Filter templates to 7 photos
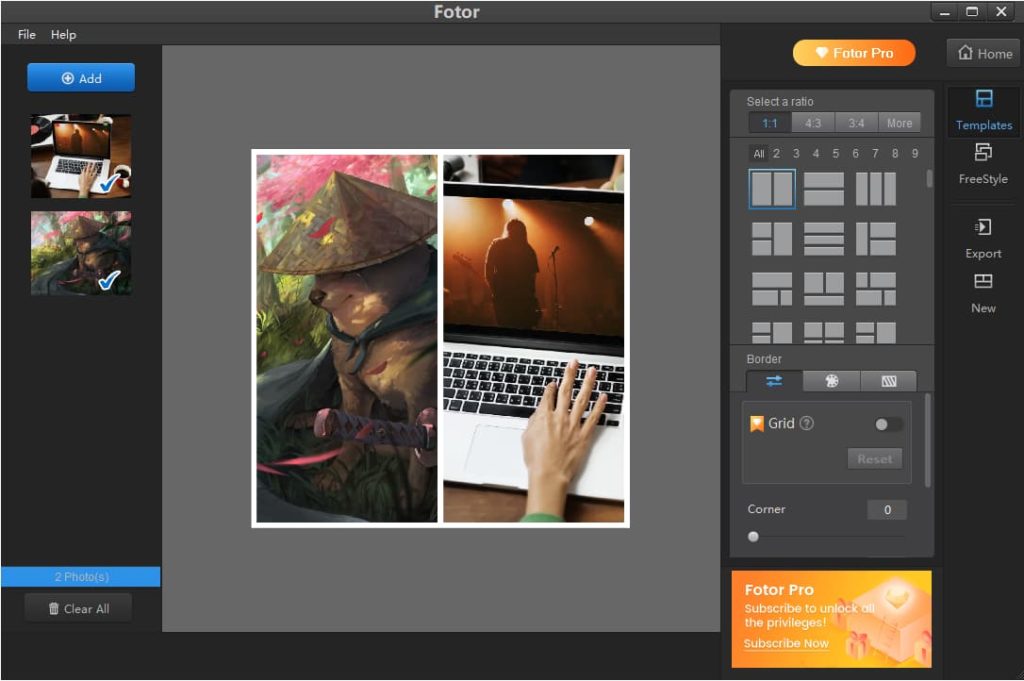Image resolution: width=1024 pixels, height=681 pixels. pyautogui.click(x=875, y=153)
